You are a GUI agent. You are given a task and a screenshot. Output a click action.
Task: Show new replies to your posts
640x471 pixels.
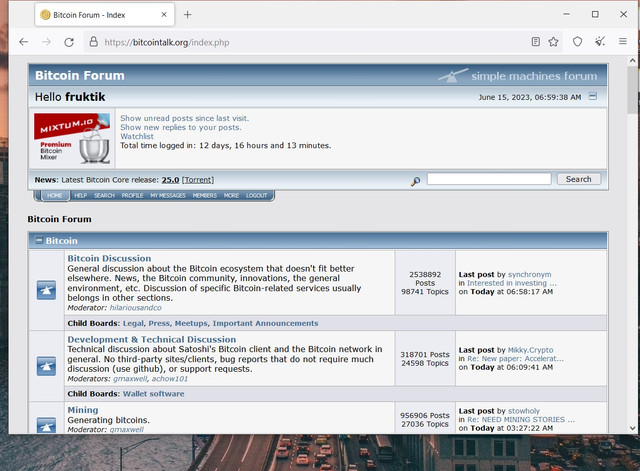coord(180,127)
